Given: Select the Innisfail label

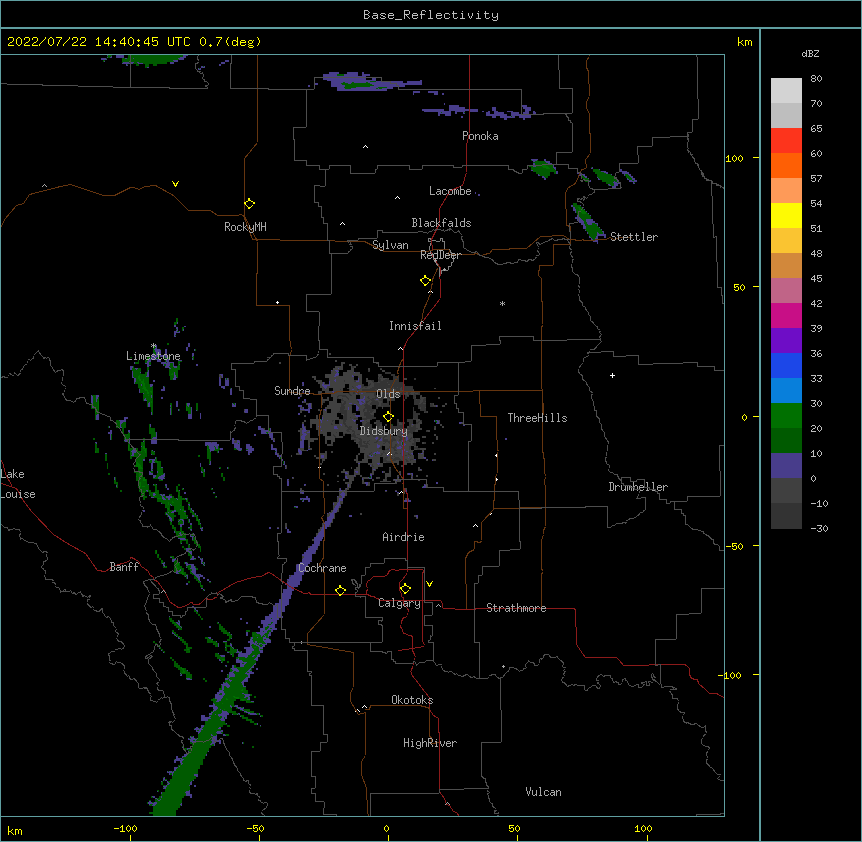Looking at the screenshot, I should 415,326.
